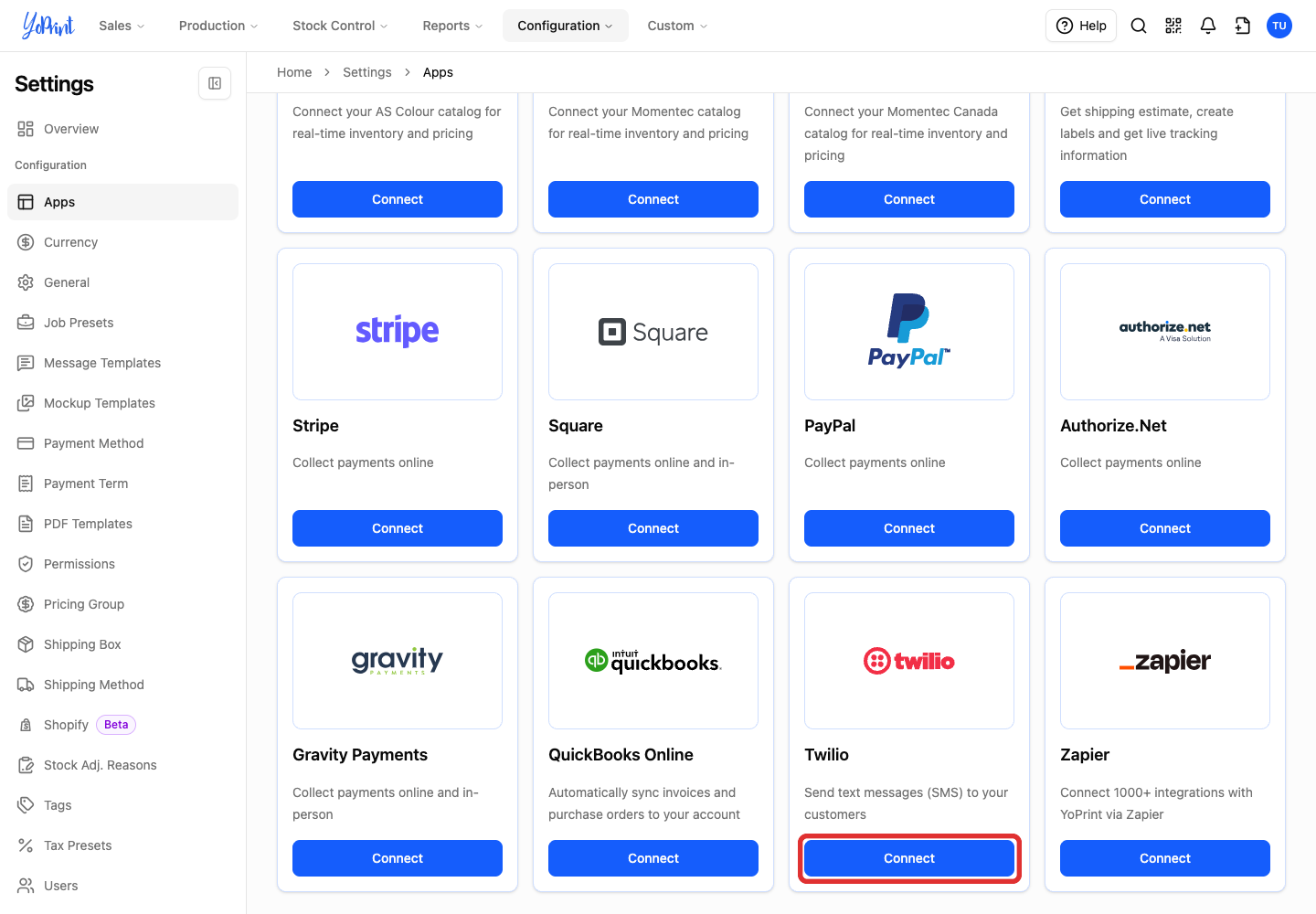Screen dimensions: 1316x914
Task: Click the Pricing Group icon
Action: 26,604
